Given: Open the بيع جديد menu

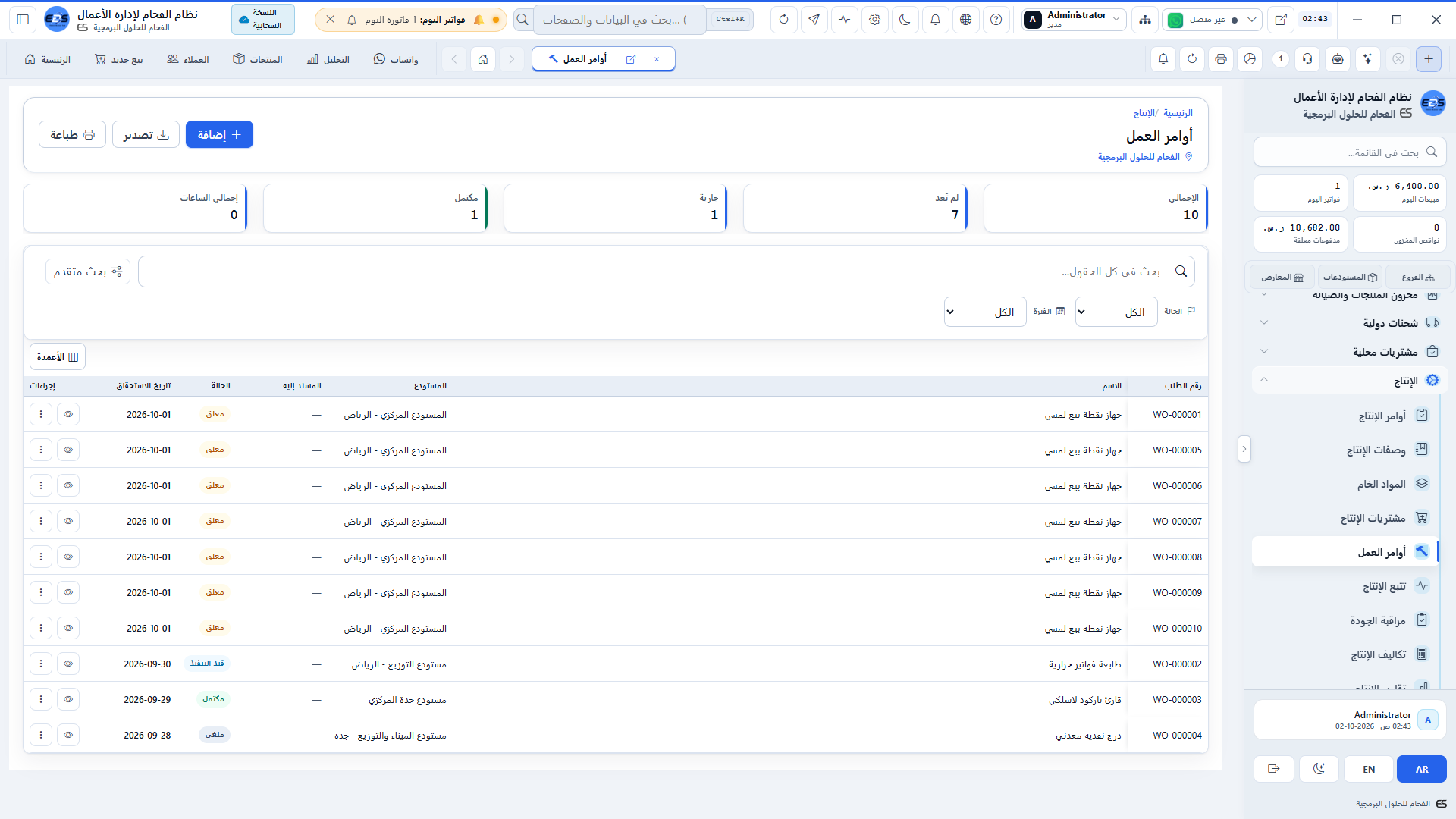Looking at the screenshot, I should tap(119, 59).
